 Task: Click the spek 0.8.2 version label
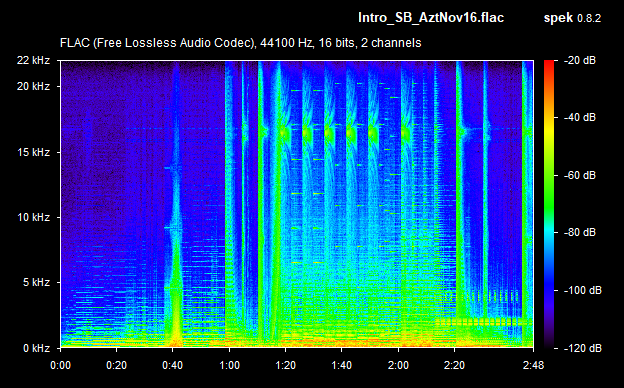pos(572,18)
